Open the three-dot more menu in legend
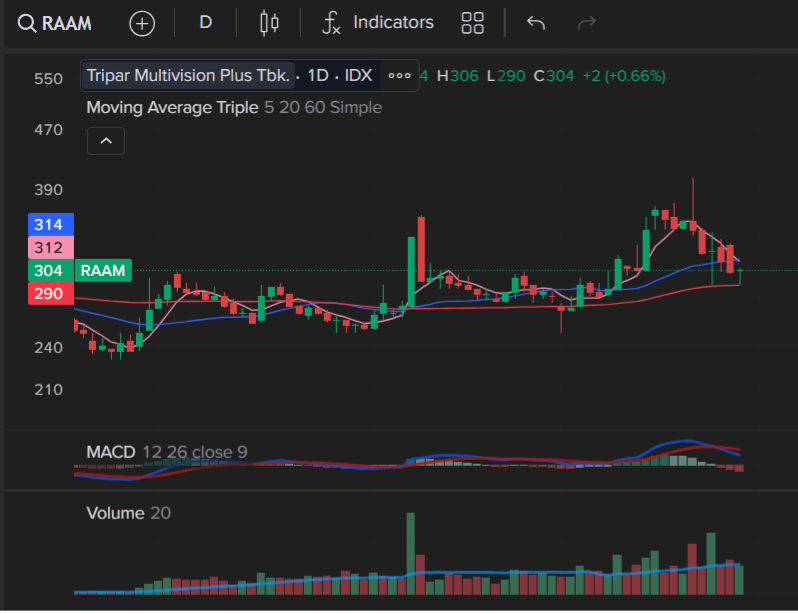798x614 pixels. pyautogui.click(x=400, y=76)
